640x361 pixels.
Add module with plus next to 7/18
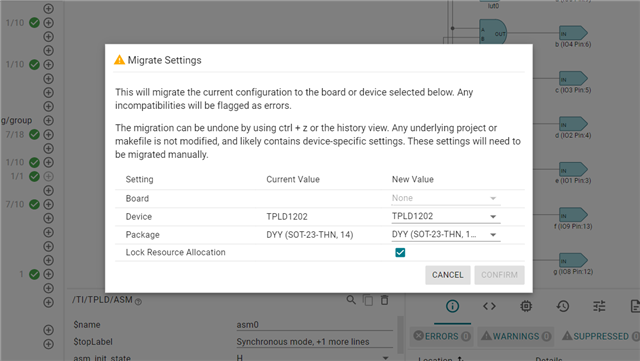click(49, 134)
